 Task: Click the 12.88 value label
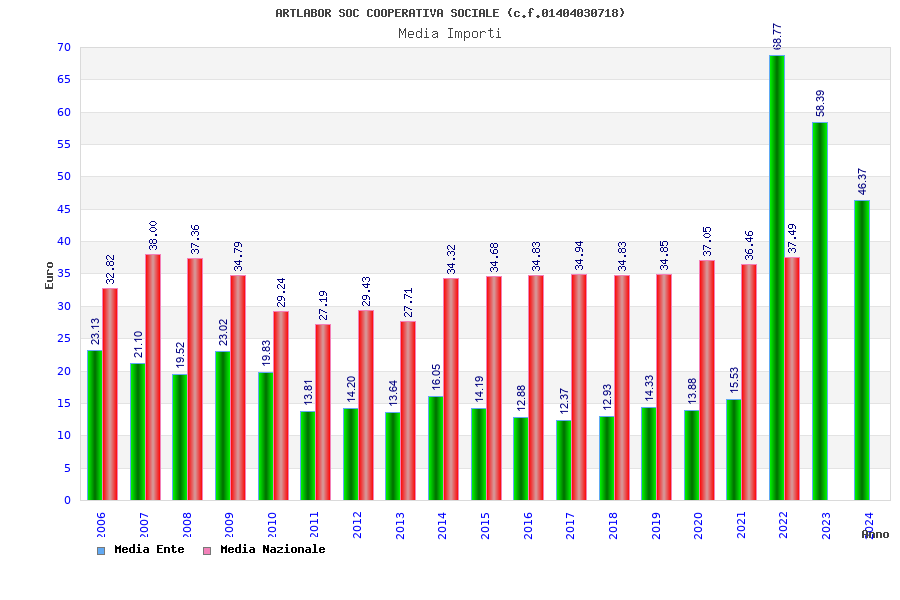tap(521, 398)
